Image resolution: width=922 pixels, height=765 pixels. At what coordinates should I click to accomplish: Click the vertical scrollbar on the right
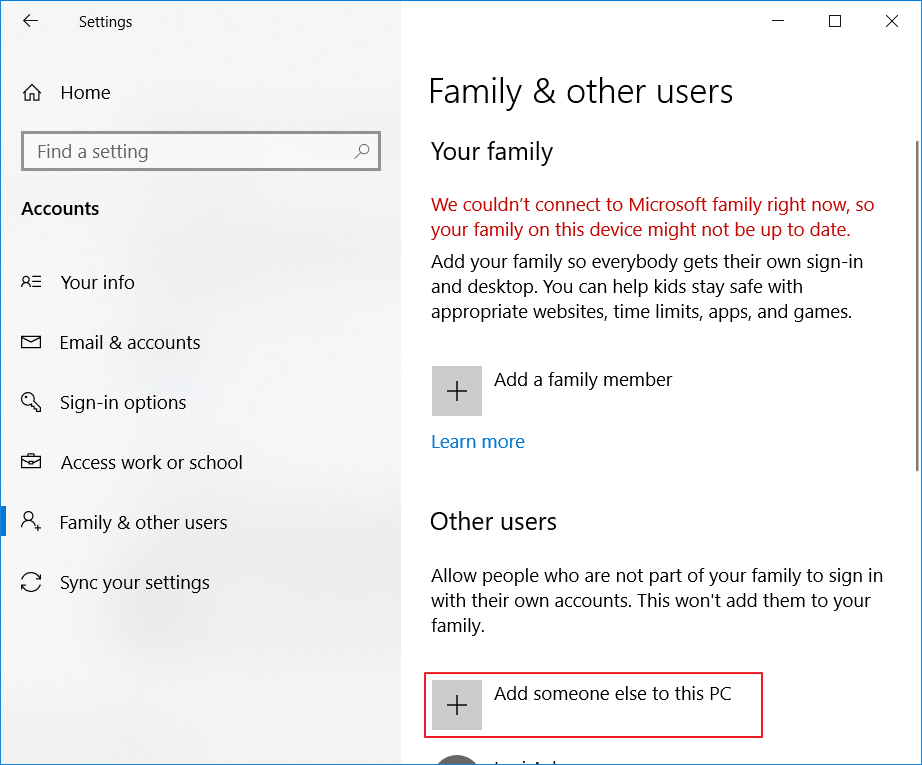(x=916, y=300)
